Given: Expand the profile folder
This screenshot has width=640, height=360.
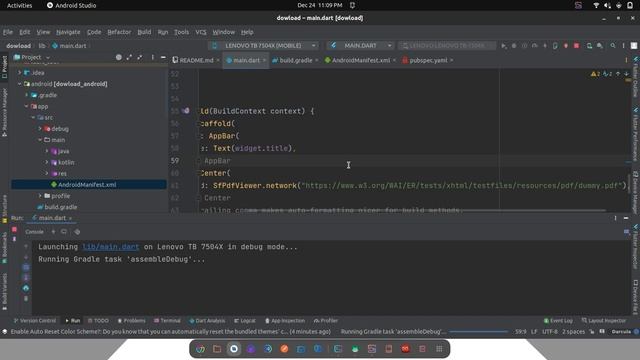Looking at the screenshot, I should [40, 196].
